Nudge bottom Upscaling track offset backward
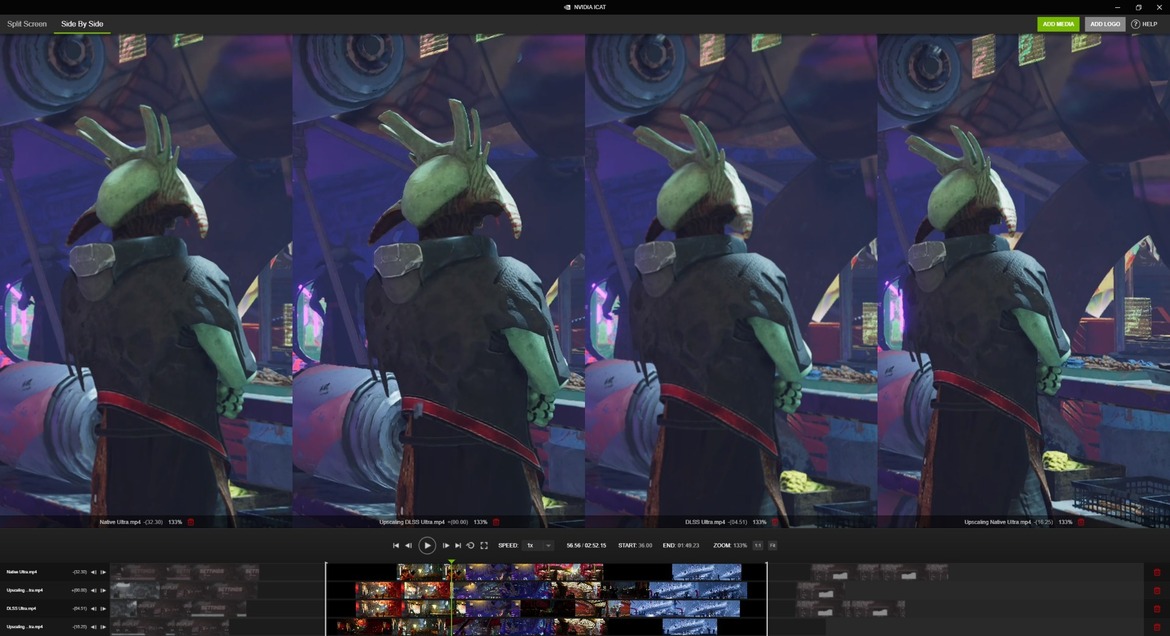1170x636 pixels. (94, 627)
